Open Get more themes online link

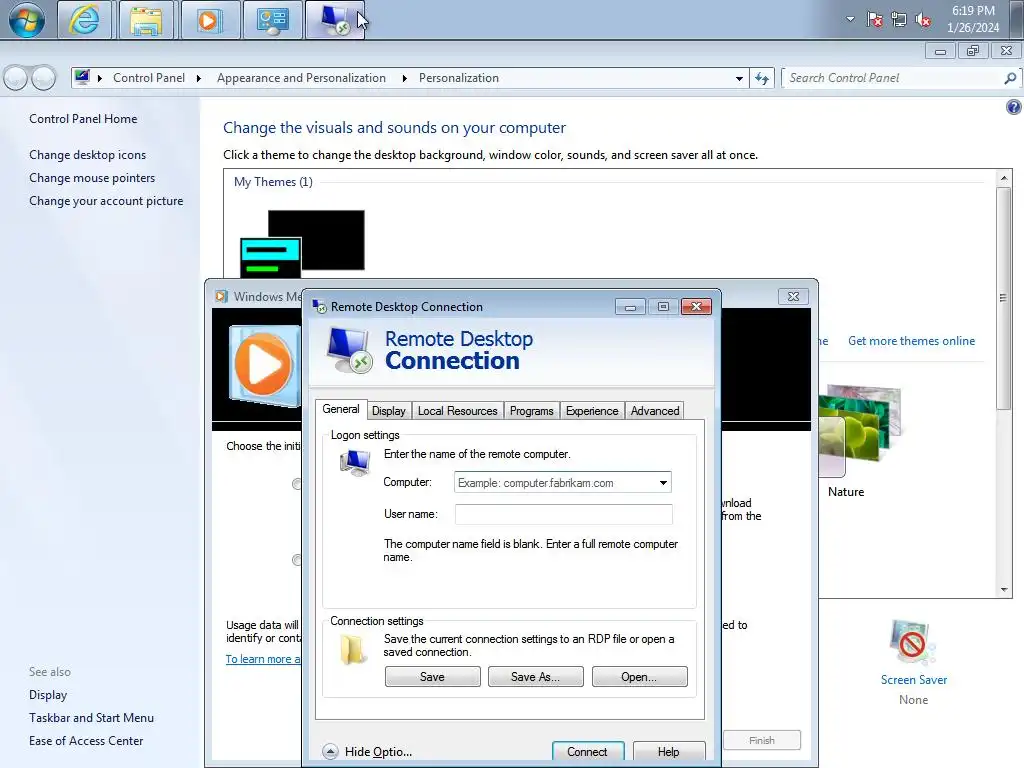click(911, 341)
